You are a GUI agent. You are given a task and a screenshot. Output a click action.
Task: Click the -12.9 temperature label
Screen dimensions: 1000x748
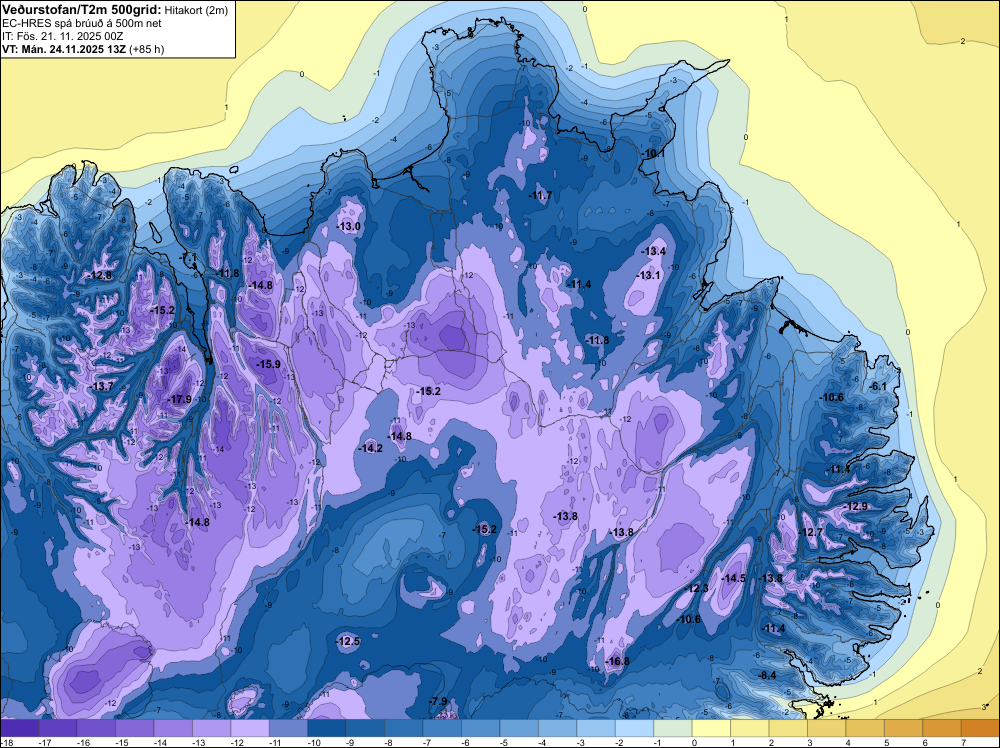click(x=856, y=506)
